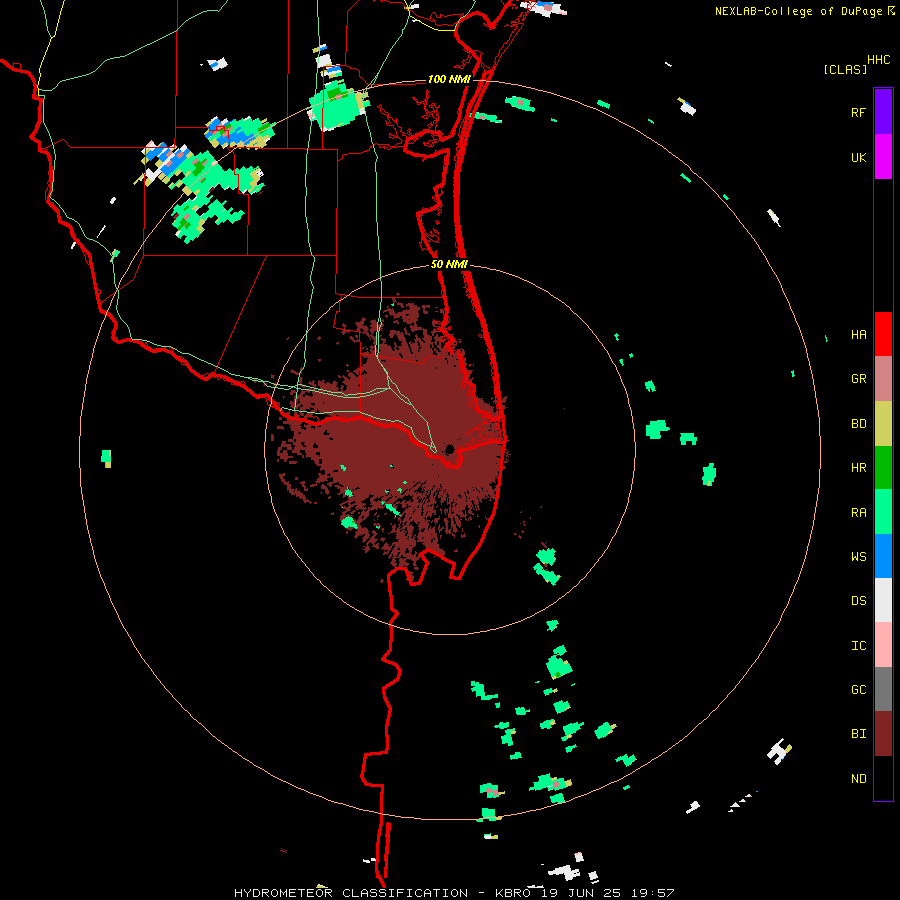
Task: Click the black radar site dot
Action: point(450,449)
